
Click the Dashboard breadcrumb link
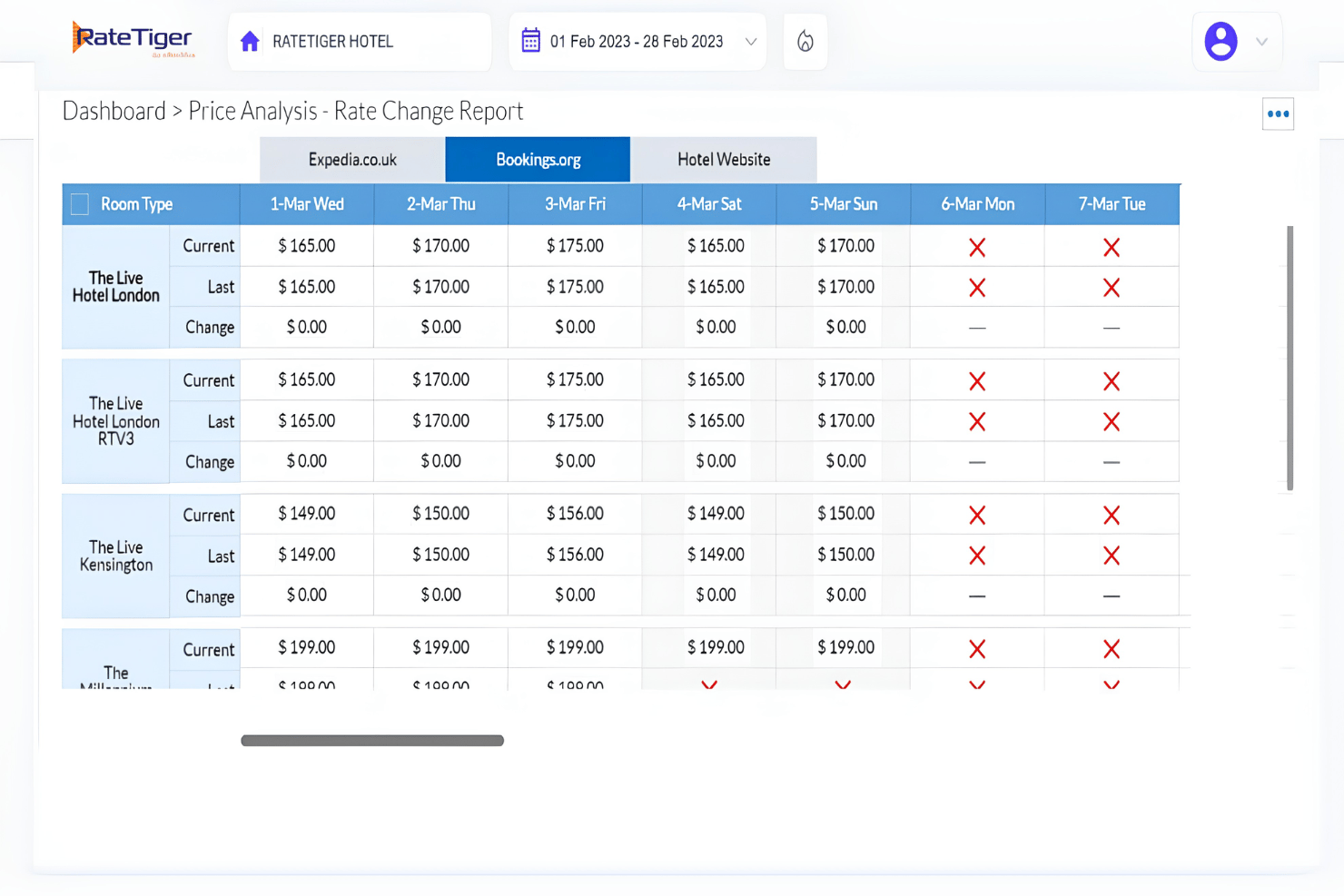pyautogui.click(x=114, y=111)
